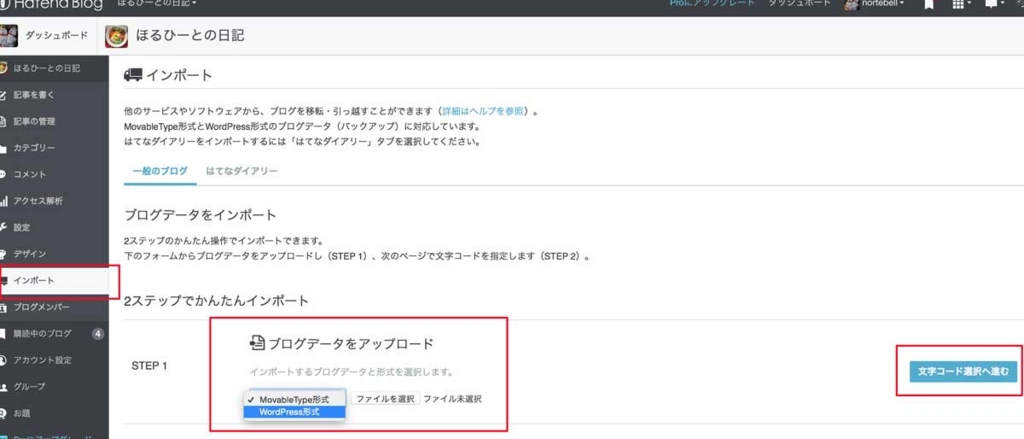The width and height of the screenshot is (1024, 439).
Task: Click the blog icon beside ほるひーとの日記 title
Action: (x=116, y=36)
